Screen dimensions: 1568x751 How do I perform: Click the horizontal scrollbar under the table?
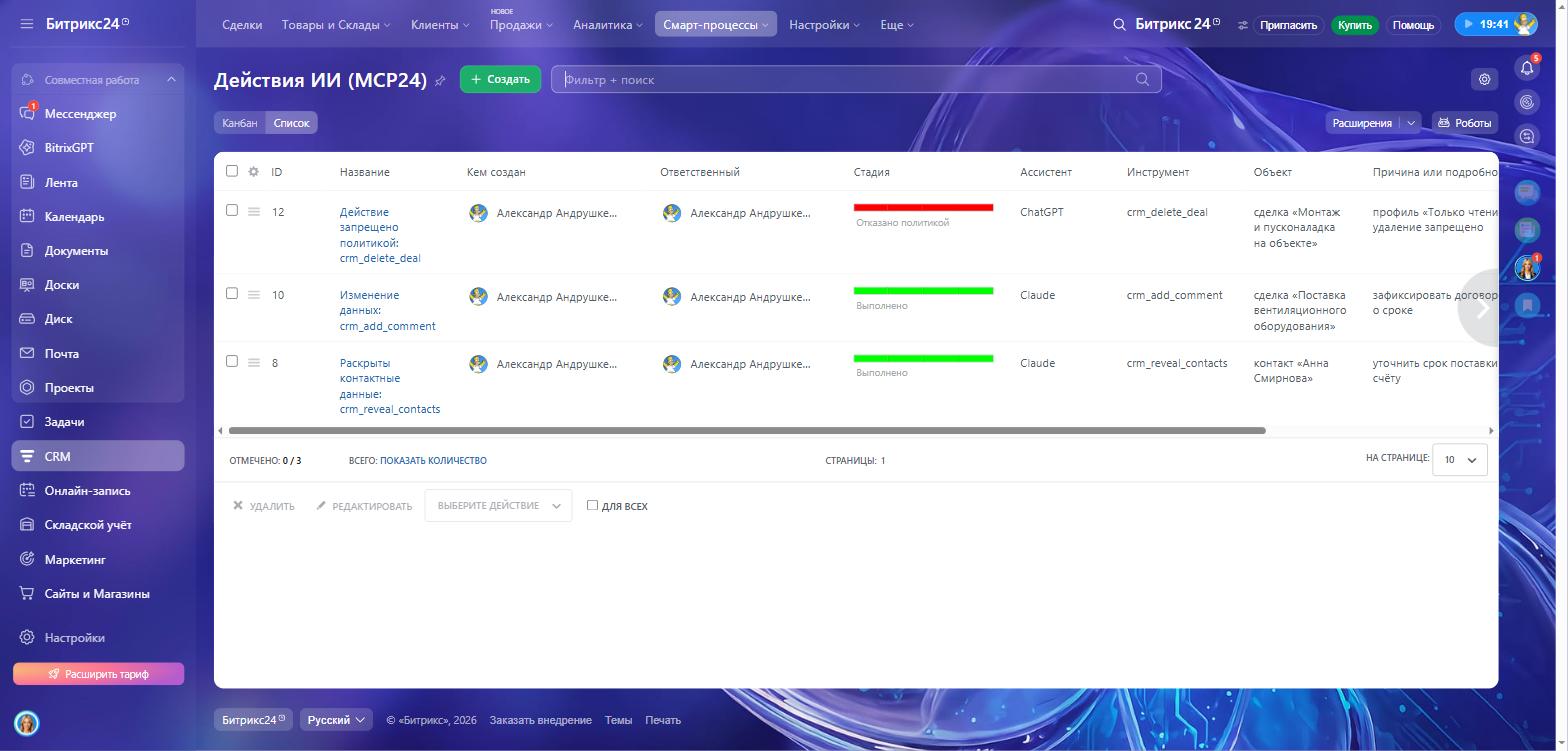[x=747, y=431]
